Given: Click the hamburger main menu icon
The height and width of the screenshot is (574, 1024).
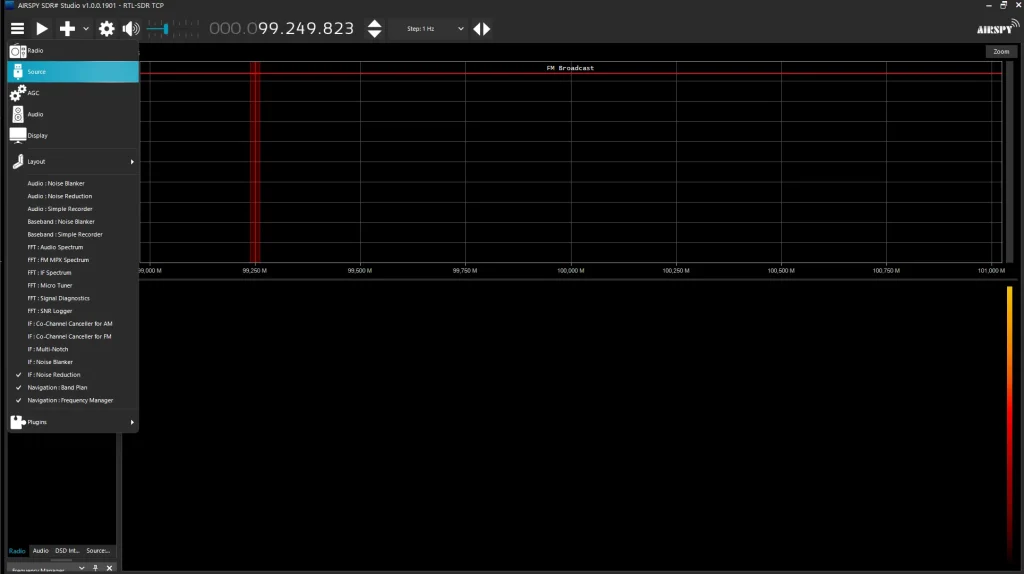Looking at the screenshot, I should pyautogui.click(x=17, y=29).
